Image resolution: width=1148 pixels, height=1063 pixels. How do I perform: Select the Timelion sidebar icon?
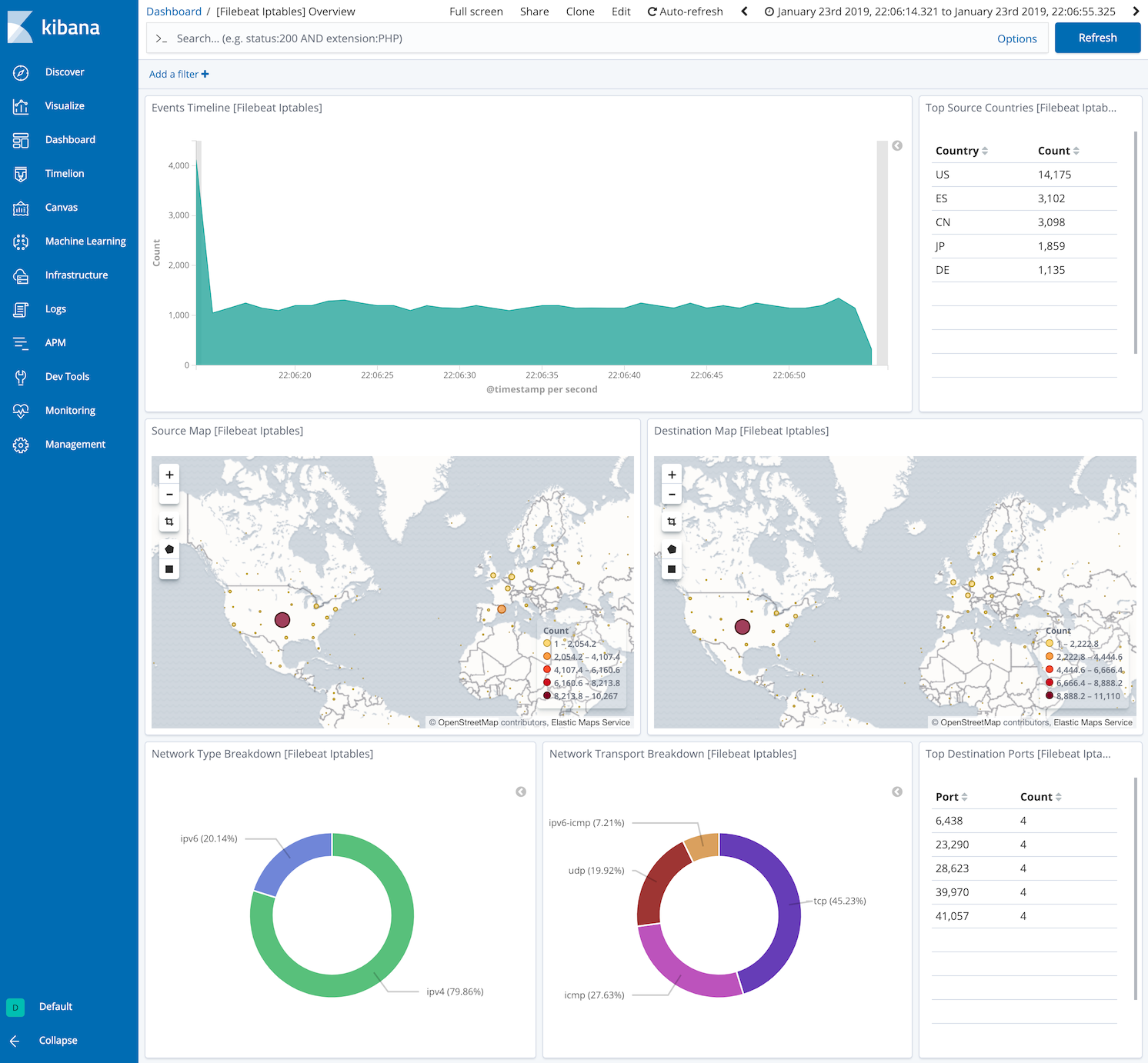click(x=21, y=173)
